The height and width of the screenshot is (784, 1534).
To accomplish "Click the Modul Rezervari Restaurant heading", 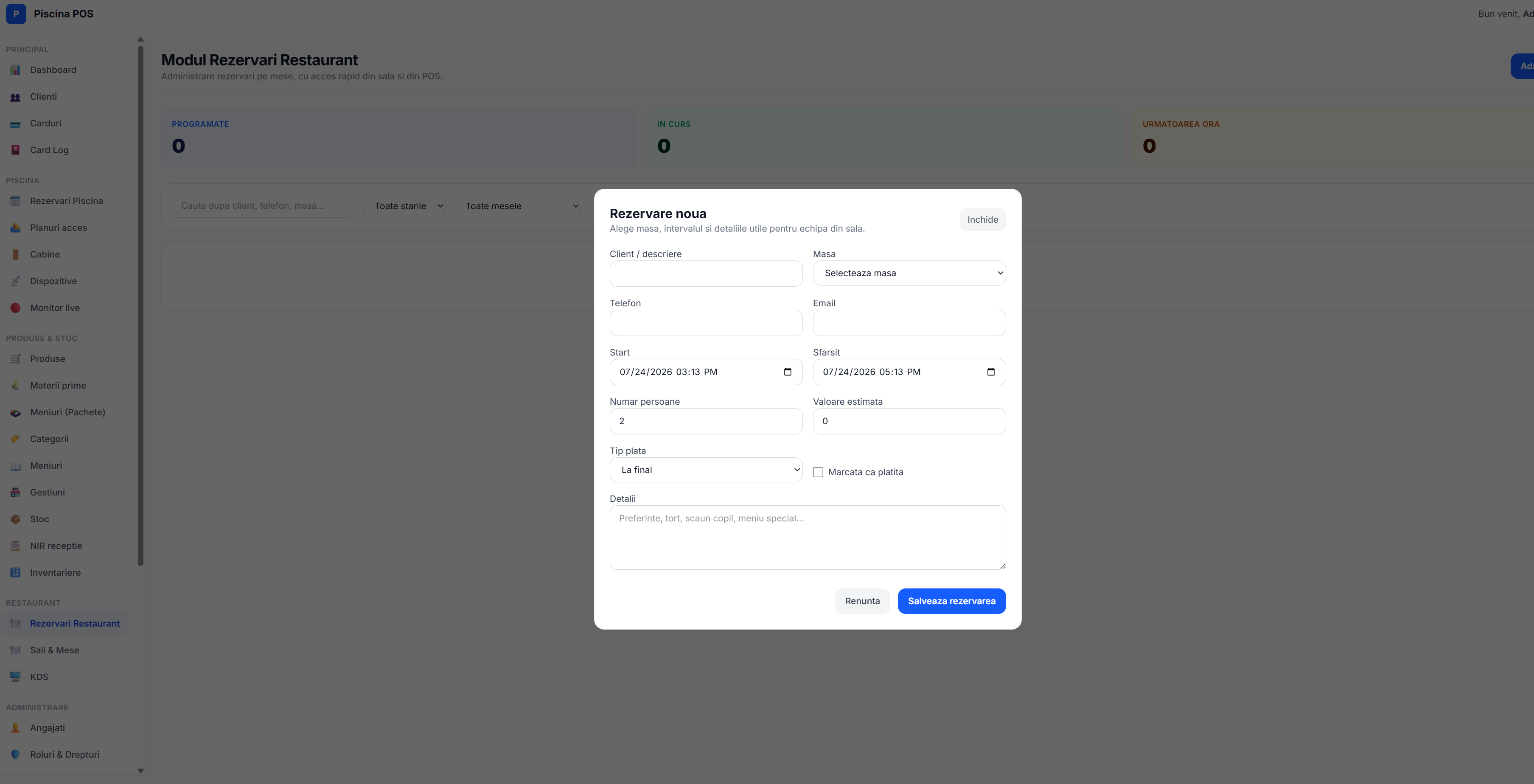I will pos(260,60).
